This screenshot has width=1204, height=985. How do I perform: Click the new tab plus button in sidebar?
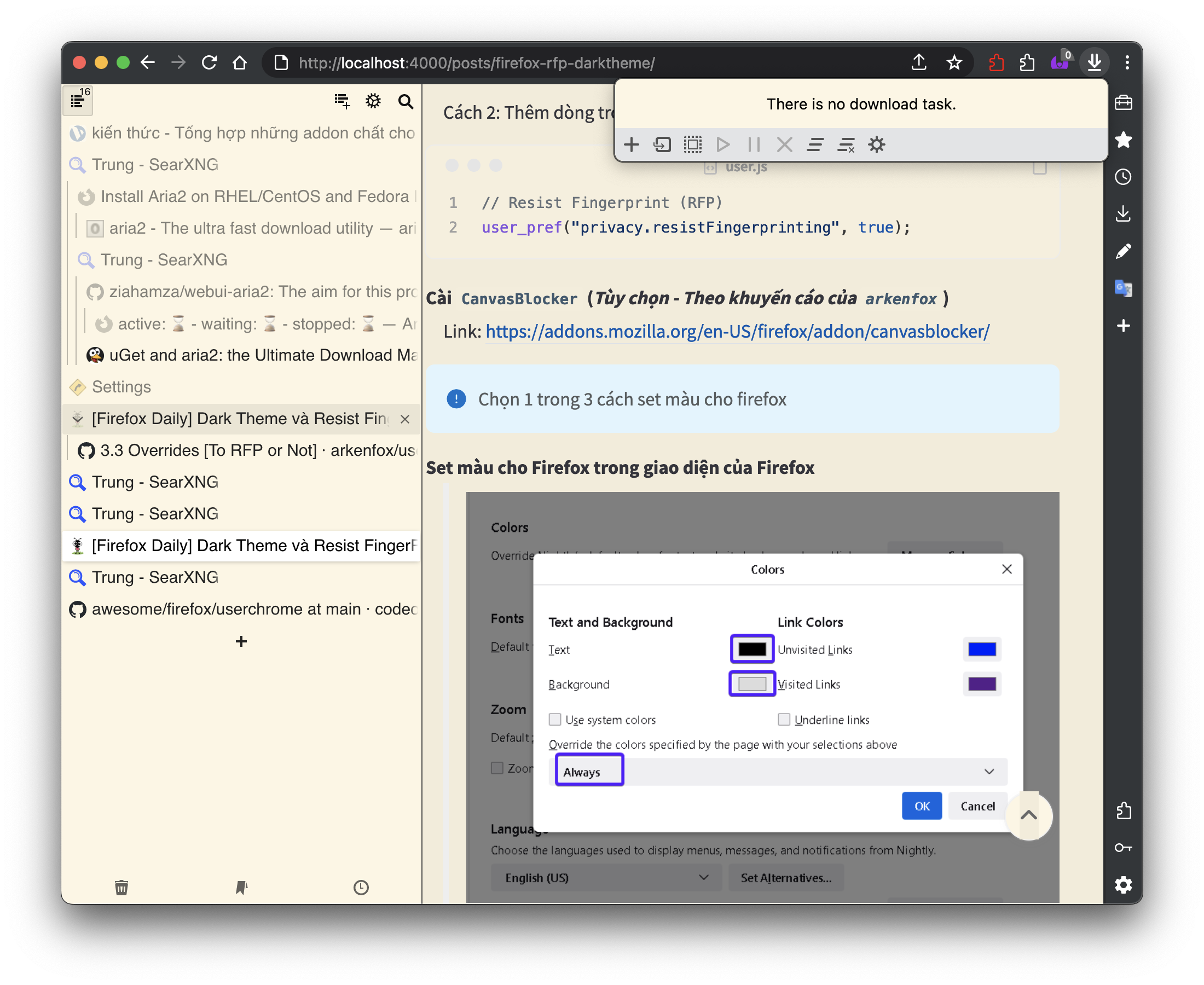(241, 641)
